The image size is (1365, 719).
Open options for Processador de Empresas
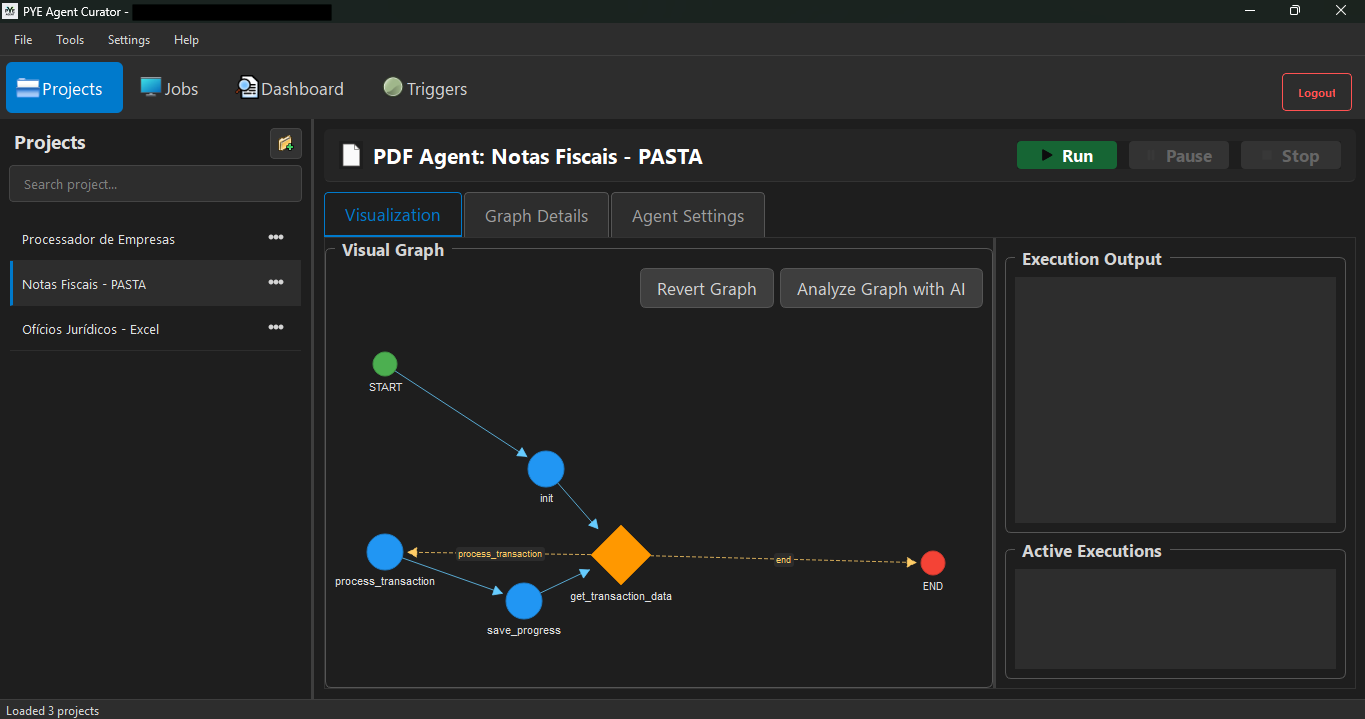(276, 238)
